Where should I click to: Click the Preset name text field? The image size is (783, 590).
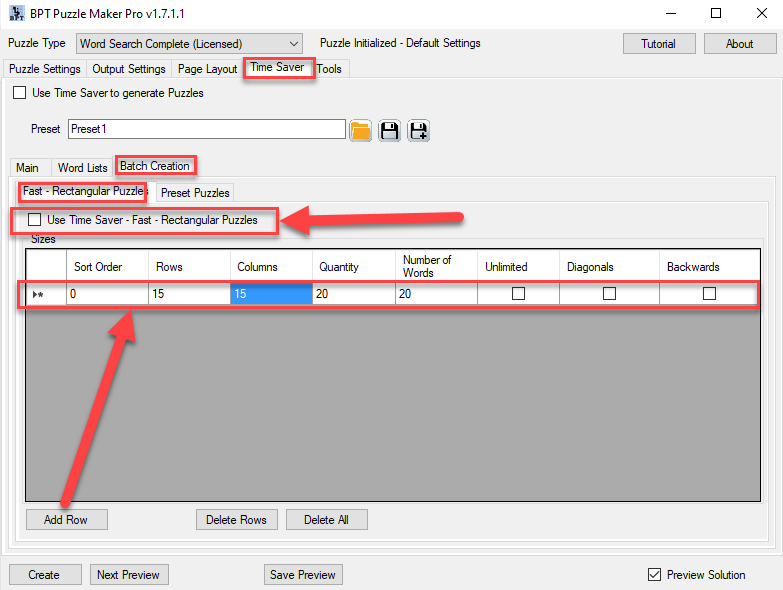207,129
